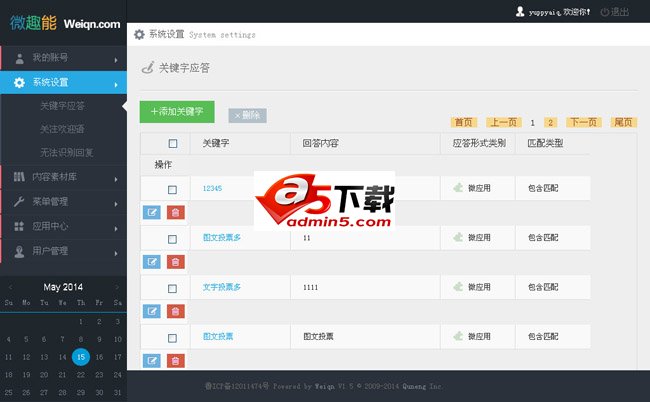Viewport: 650px width, 402px height.
Task: Click the 匹配类型 column header
Action: coord(545,143)
